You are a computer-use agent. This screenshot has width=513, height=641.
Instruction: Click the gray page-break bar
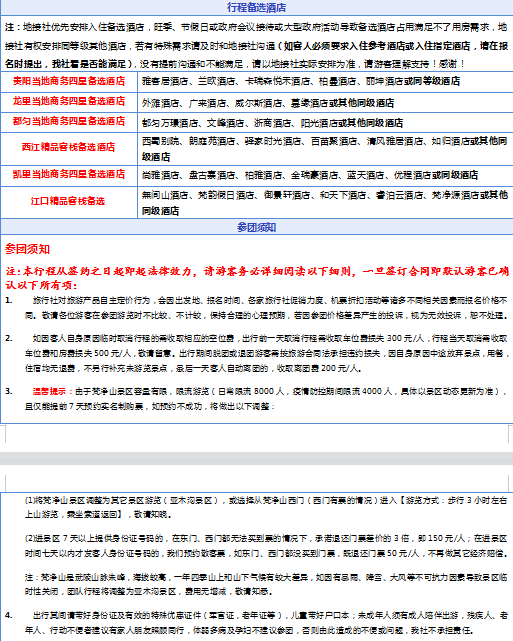coord(256,458)
